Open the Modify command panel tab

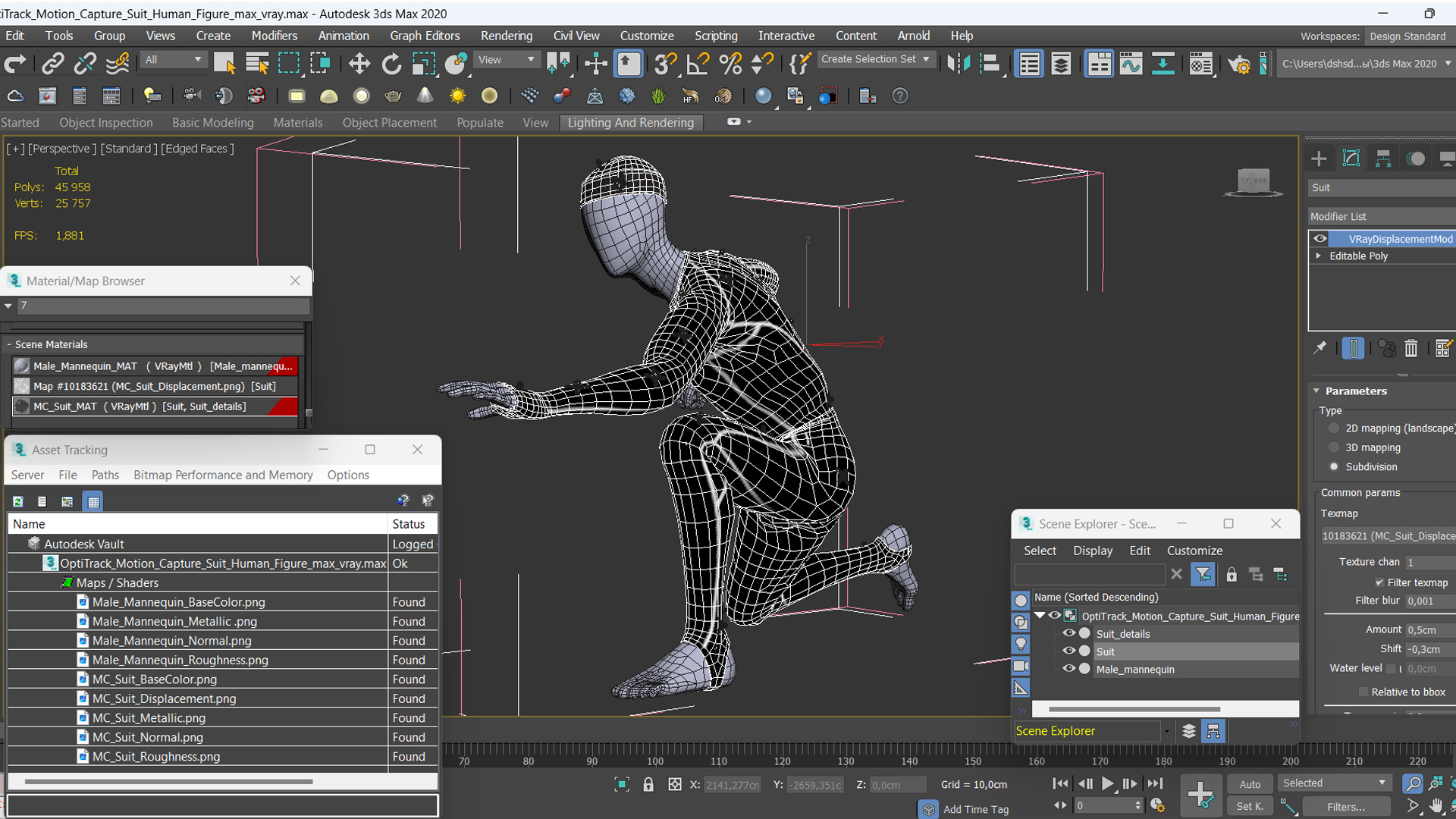[1351, 158]
